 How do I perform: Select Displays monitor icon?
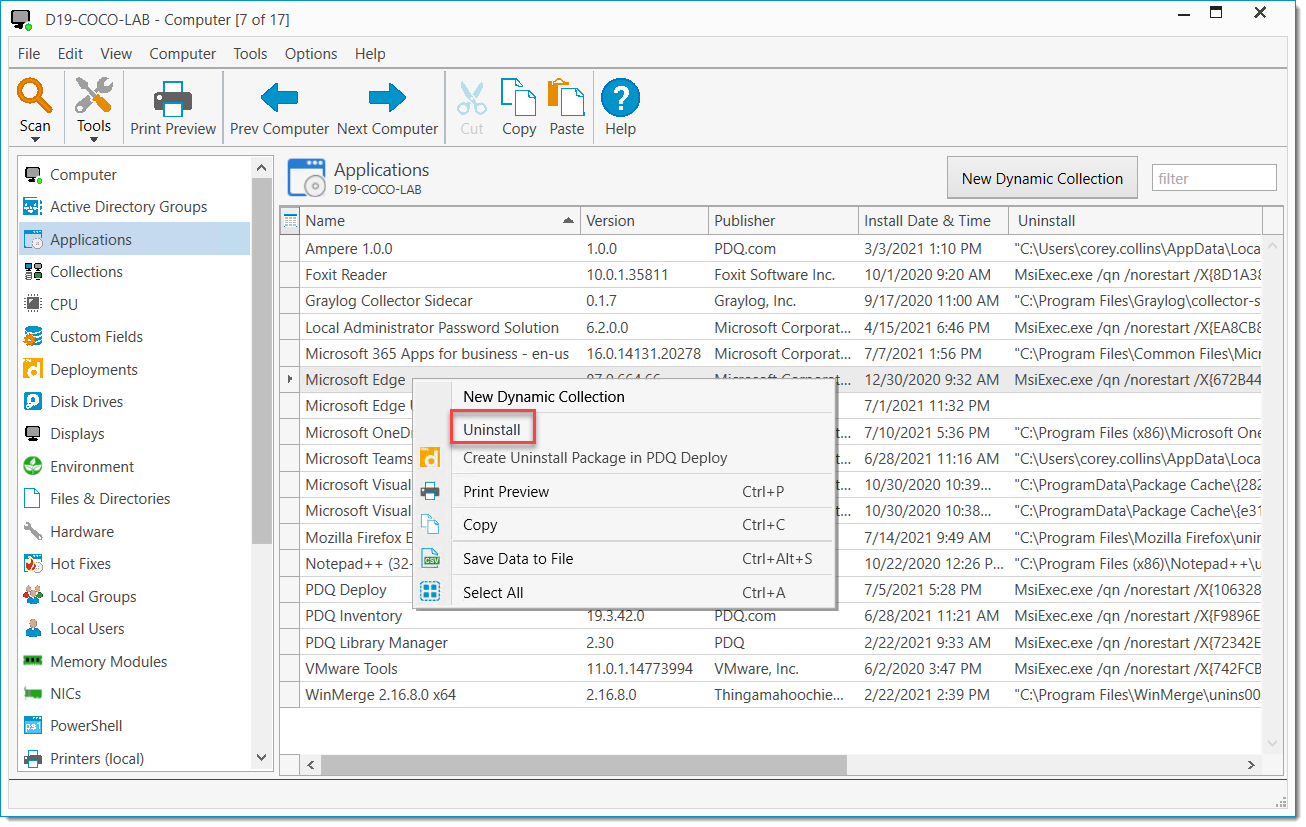pos(33,434)
